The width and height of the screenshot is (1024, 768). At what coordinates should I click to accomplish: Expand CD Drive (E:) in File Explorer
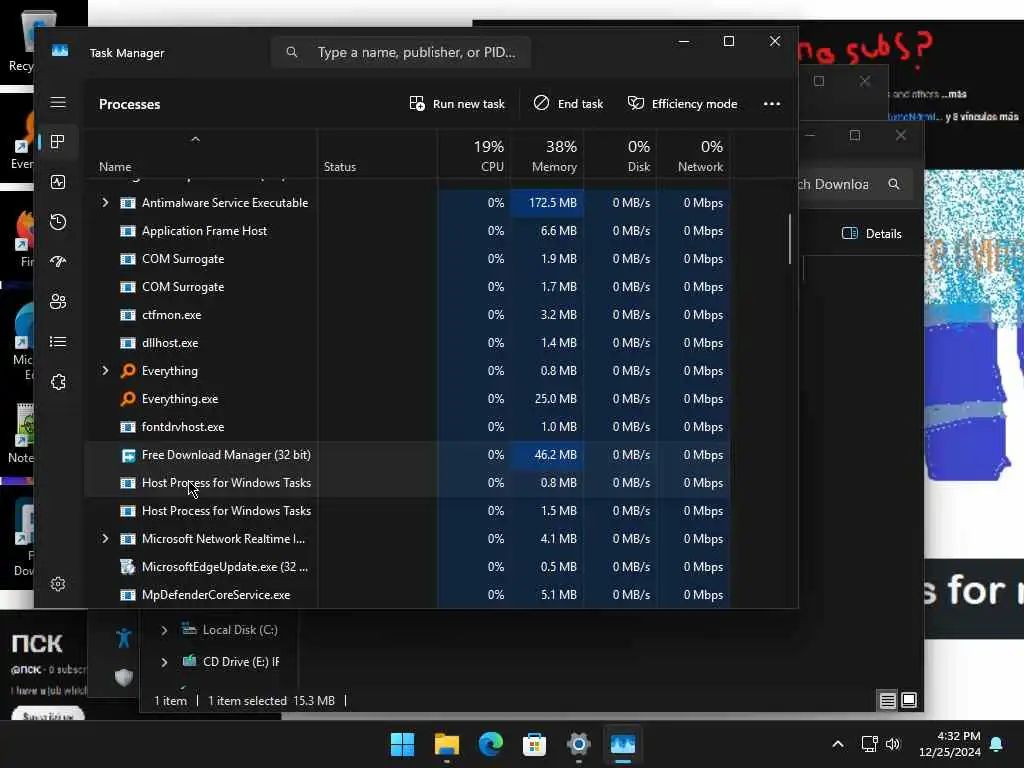tap(164, 662)
